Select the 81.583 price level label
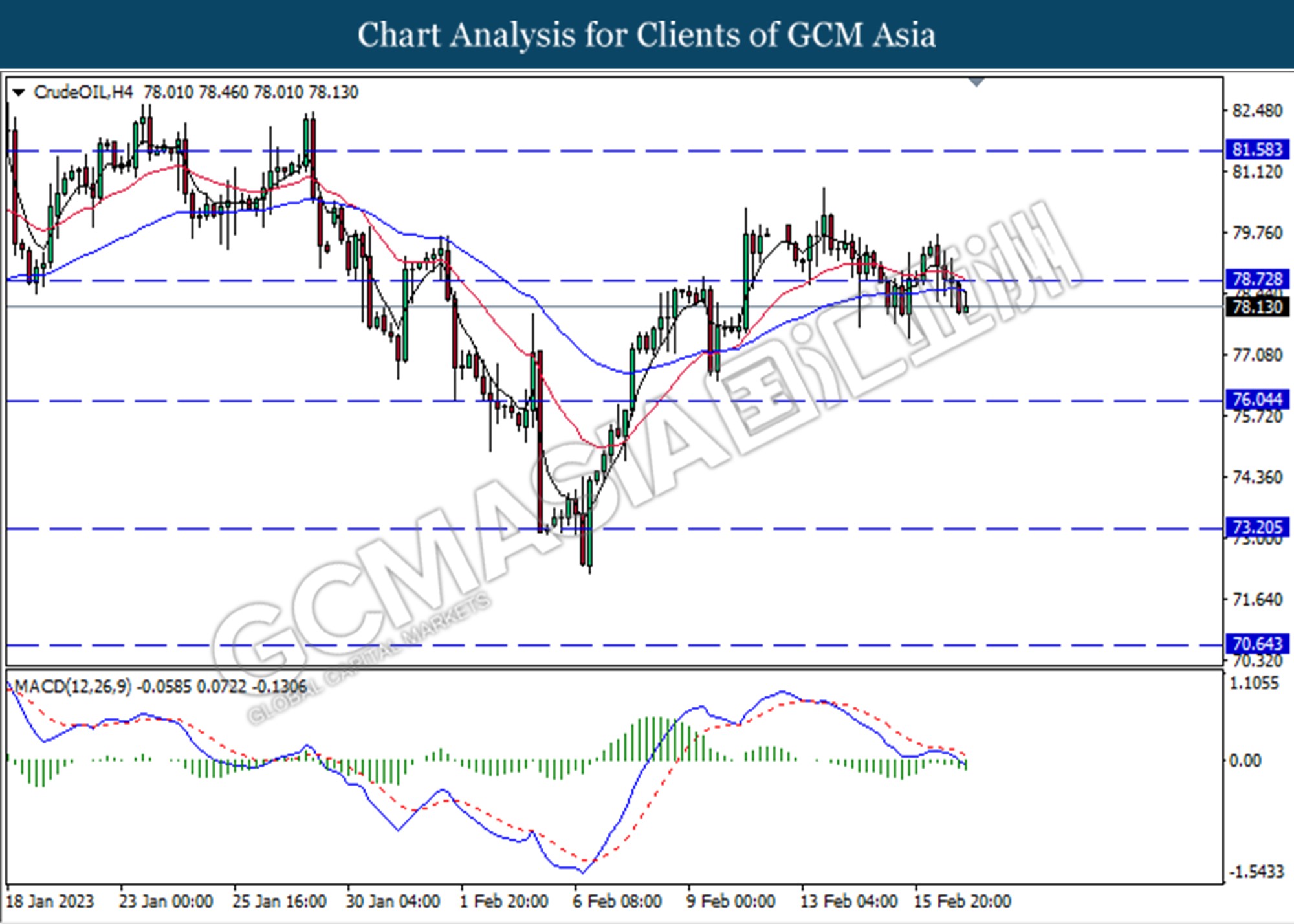The image size is (1294, 924). (x=1257, y=149)
